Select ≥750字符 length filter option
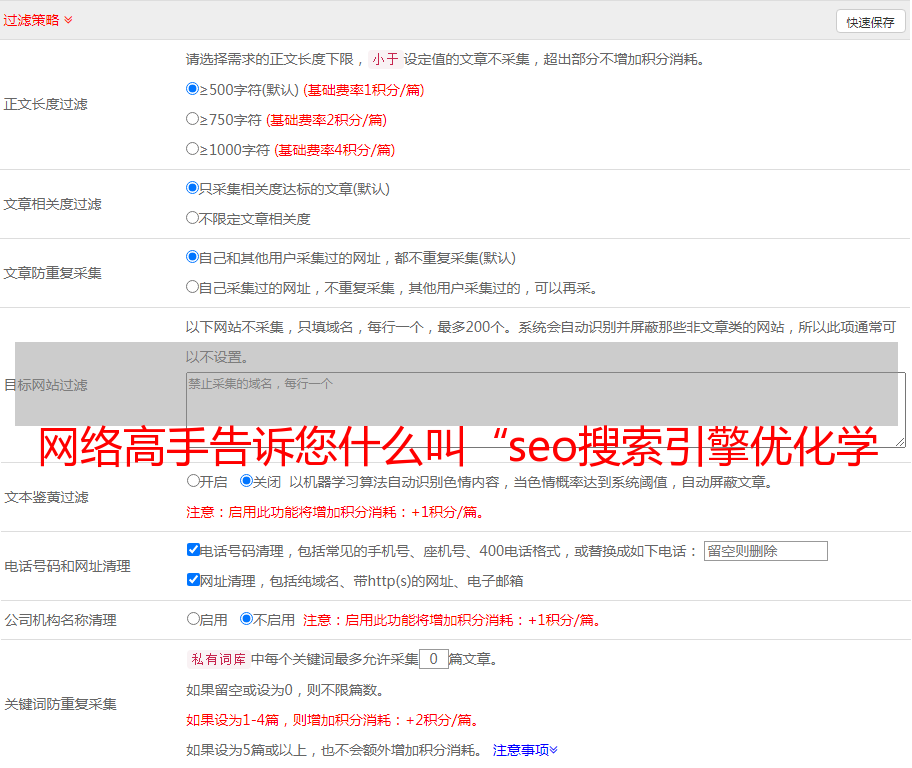Image resolution: width=912 pixels, height=768 pixels. click(193, 119)
